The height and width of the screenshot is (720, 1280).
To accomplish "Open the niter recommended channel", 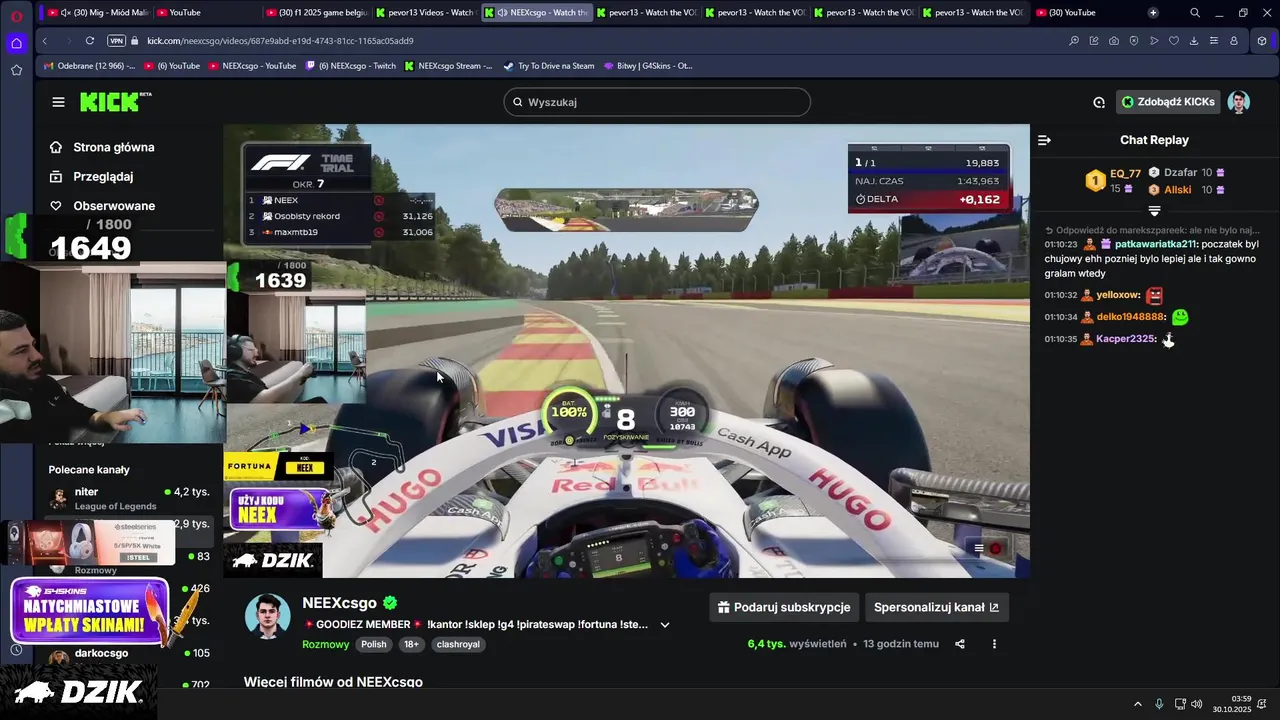I will pos(130,498).
